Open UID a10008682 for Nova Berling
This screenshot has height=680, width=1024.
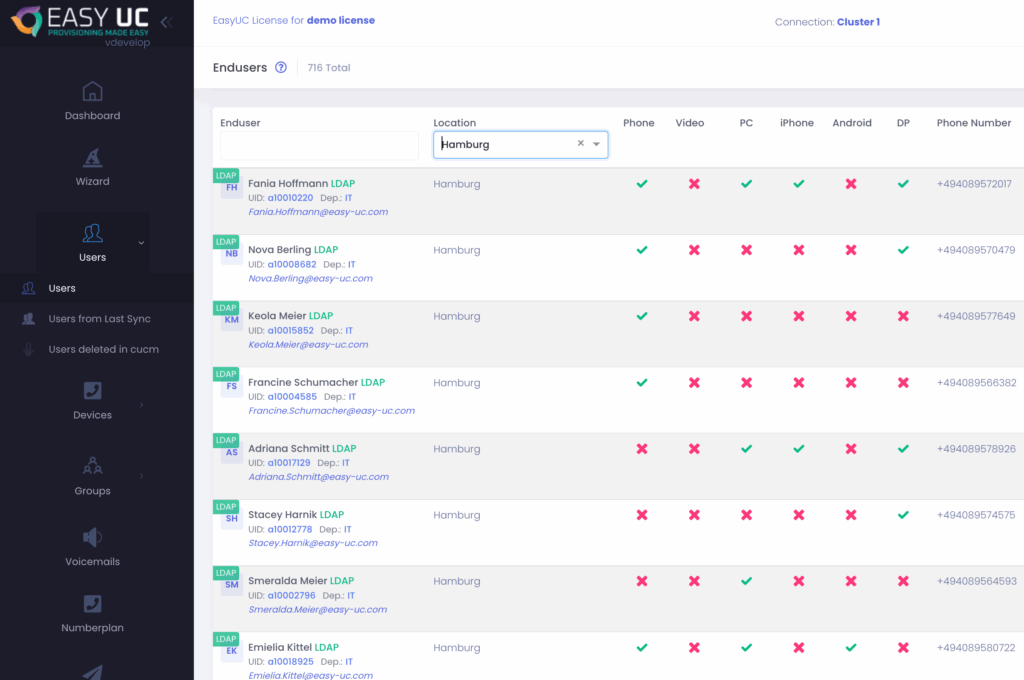click(x=290, y=265)
